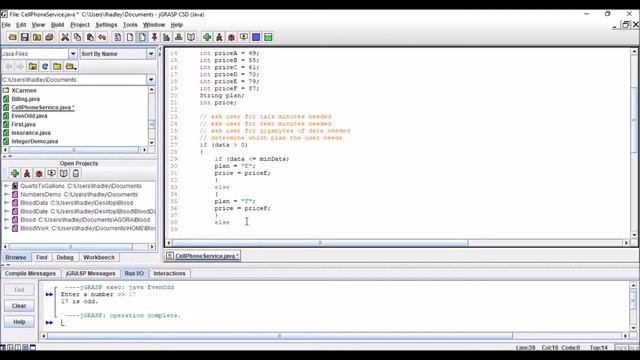The width and height of the screenshot is (640, 360).
Task: Click the End button
Action: tap(19, 290)
